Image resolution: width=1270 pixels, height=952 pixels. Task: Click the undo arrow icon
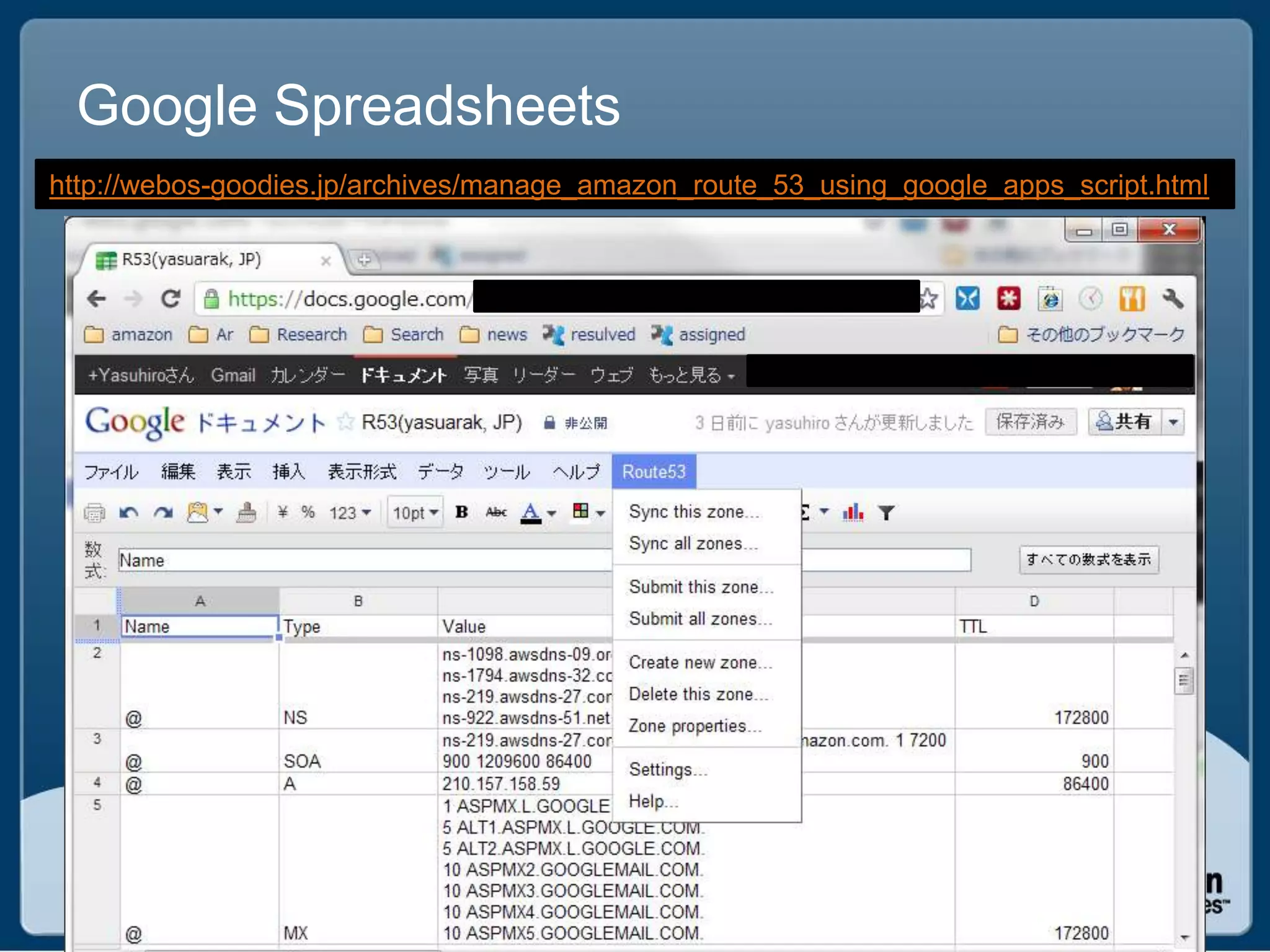tap(128, 513)
